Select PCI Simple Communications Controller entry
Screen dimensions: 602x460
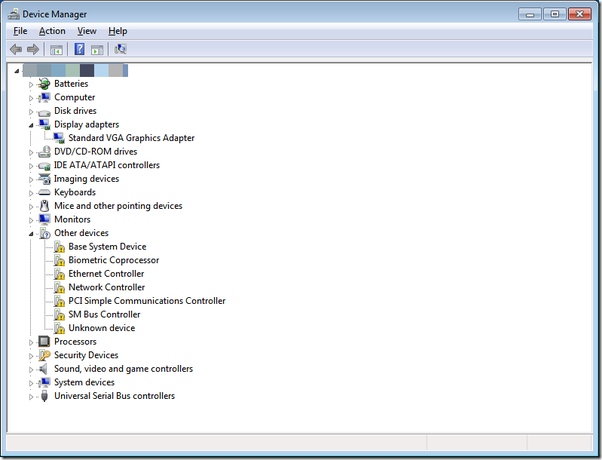[146, 301]
